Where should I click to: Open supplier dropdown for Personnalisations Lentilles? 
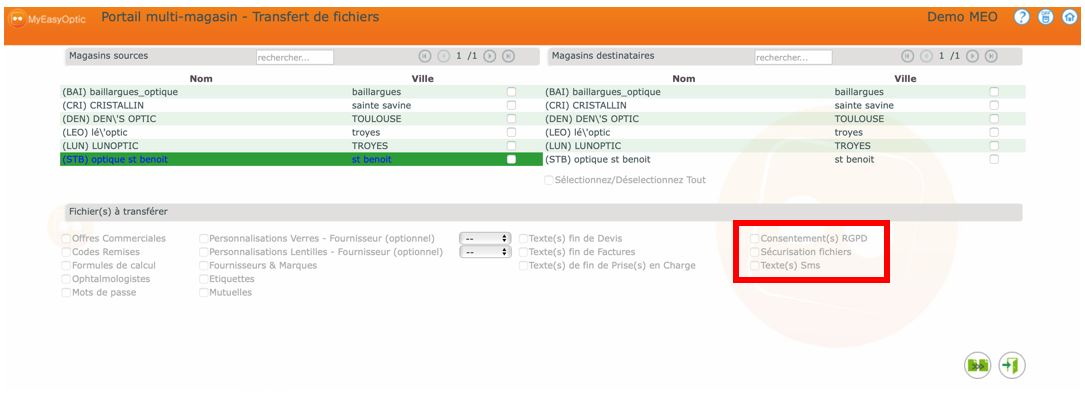(x=485, y=252)
